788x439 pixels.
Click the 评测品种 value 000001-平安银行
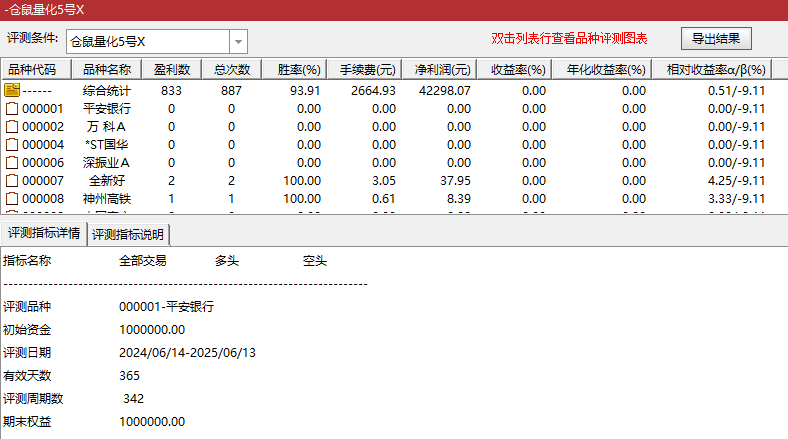pyautogui.click(x=166, y=306)
